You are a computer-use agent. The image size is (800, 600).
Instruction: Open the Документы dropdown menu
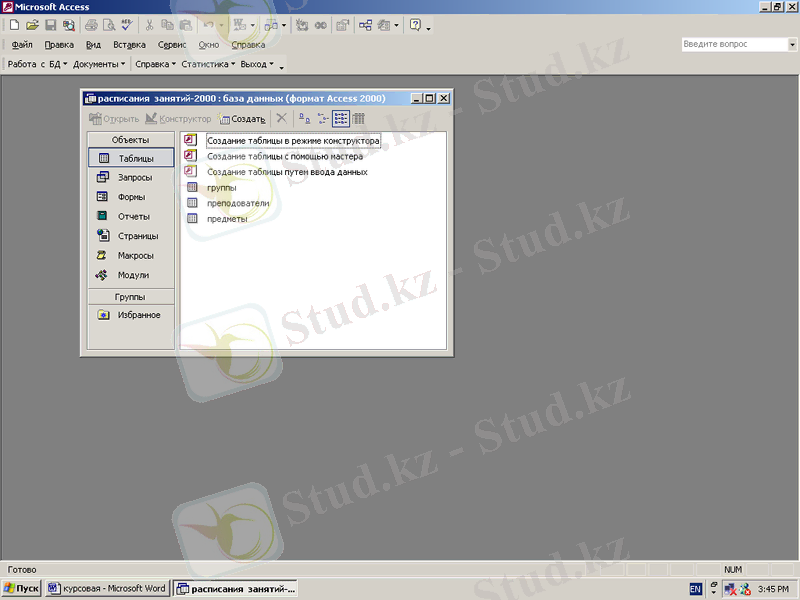[98, 64]
